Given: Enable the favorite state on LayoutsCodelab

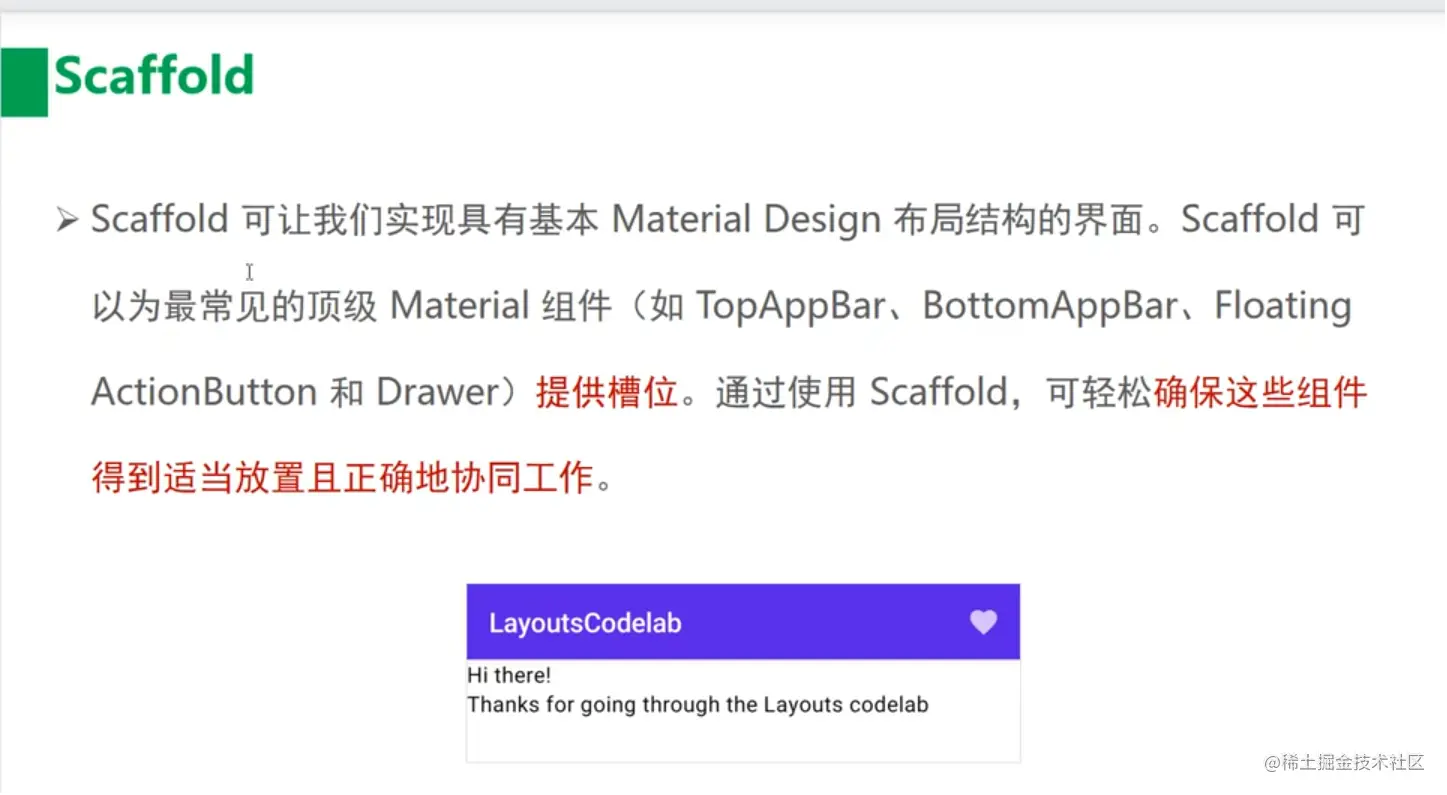Looking at the screenshot, I should pyautogui.click(x=983, y=622).
